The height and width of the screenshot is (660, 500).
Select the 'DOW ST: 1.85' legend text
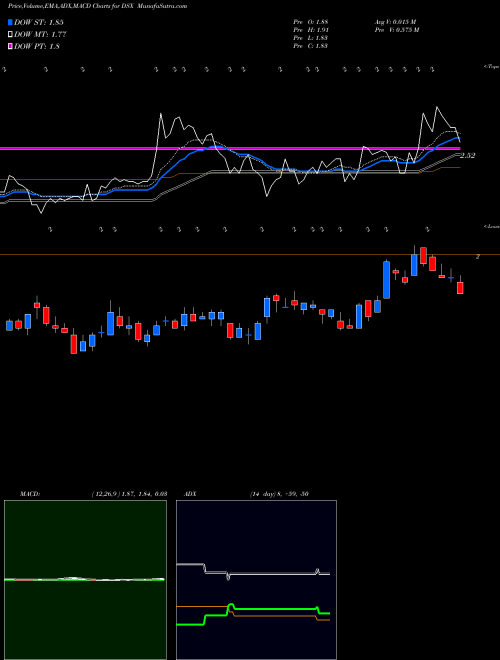[39, 22]
